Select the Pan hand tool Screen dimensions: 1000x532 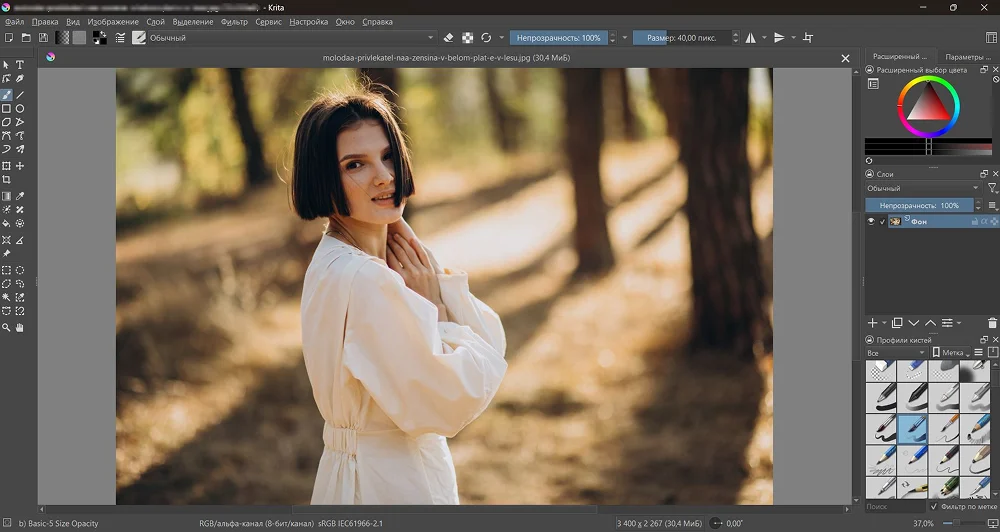[20, 327]
